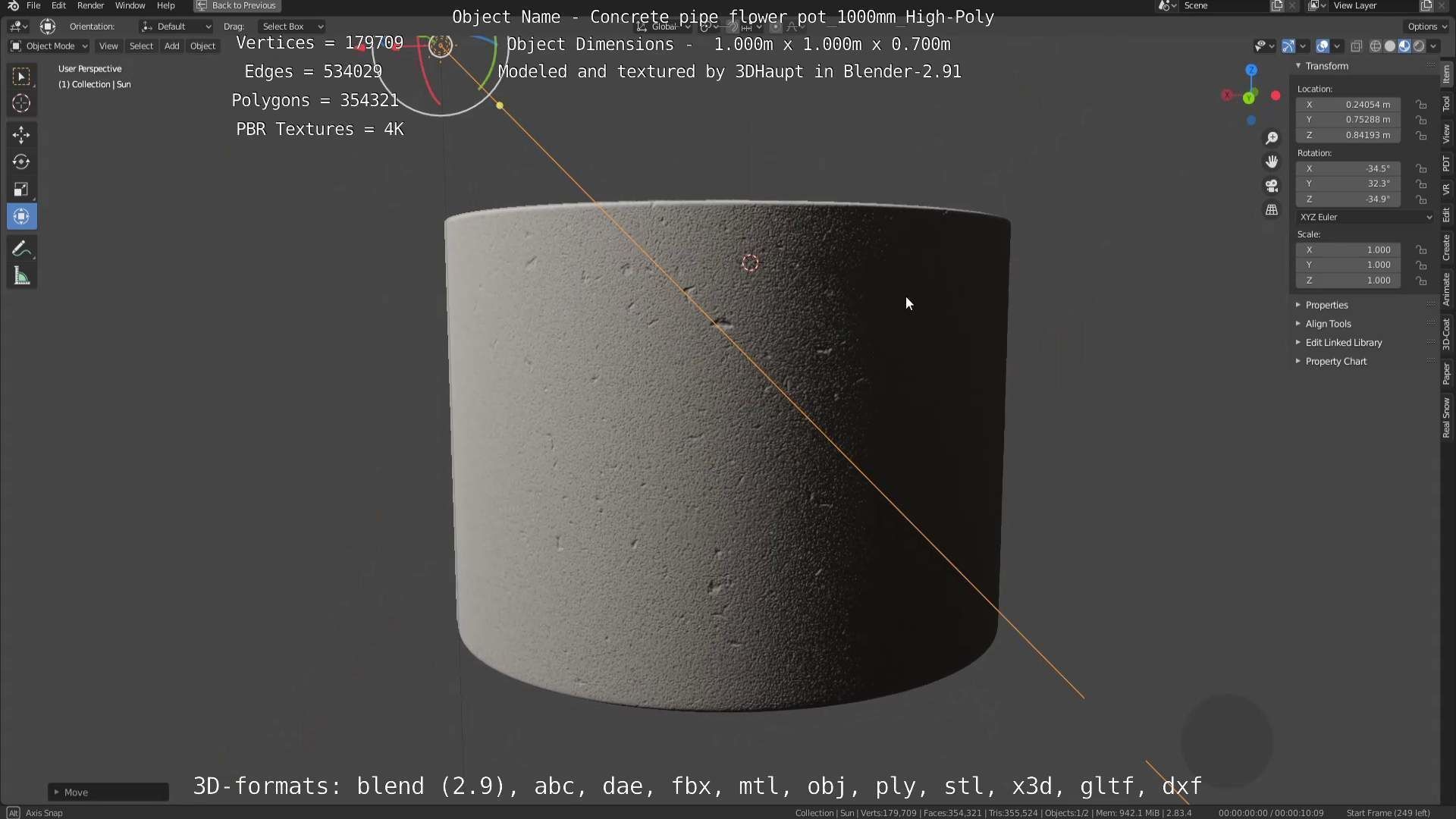Click the Z axis on navigation gizmo
This screenshot has height=819, width=1456.
pyautogui.click(x=1251, y=70)
